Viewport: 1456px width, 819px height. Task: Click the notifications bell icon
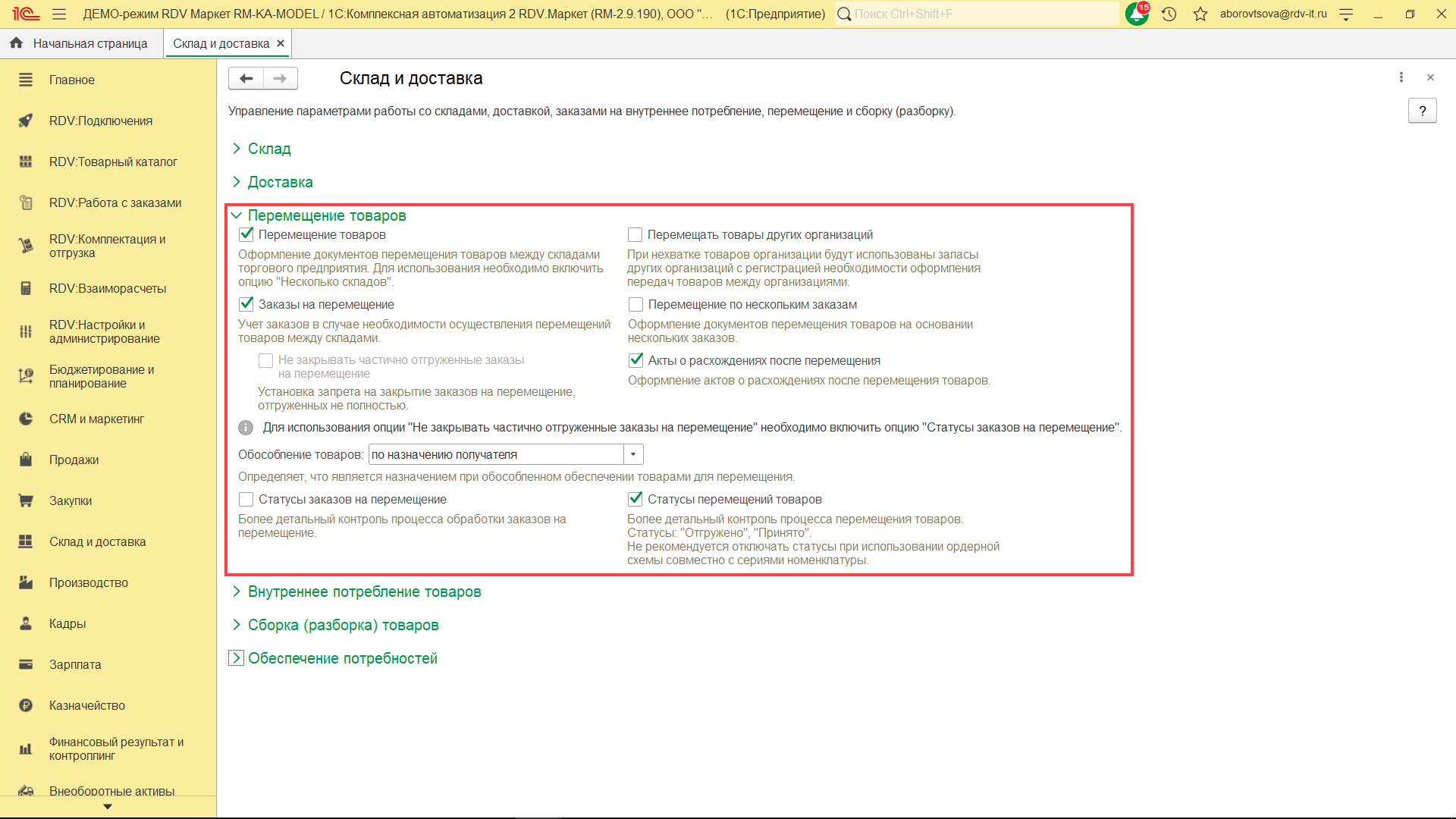click(x=1137, y=14)
